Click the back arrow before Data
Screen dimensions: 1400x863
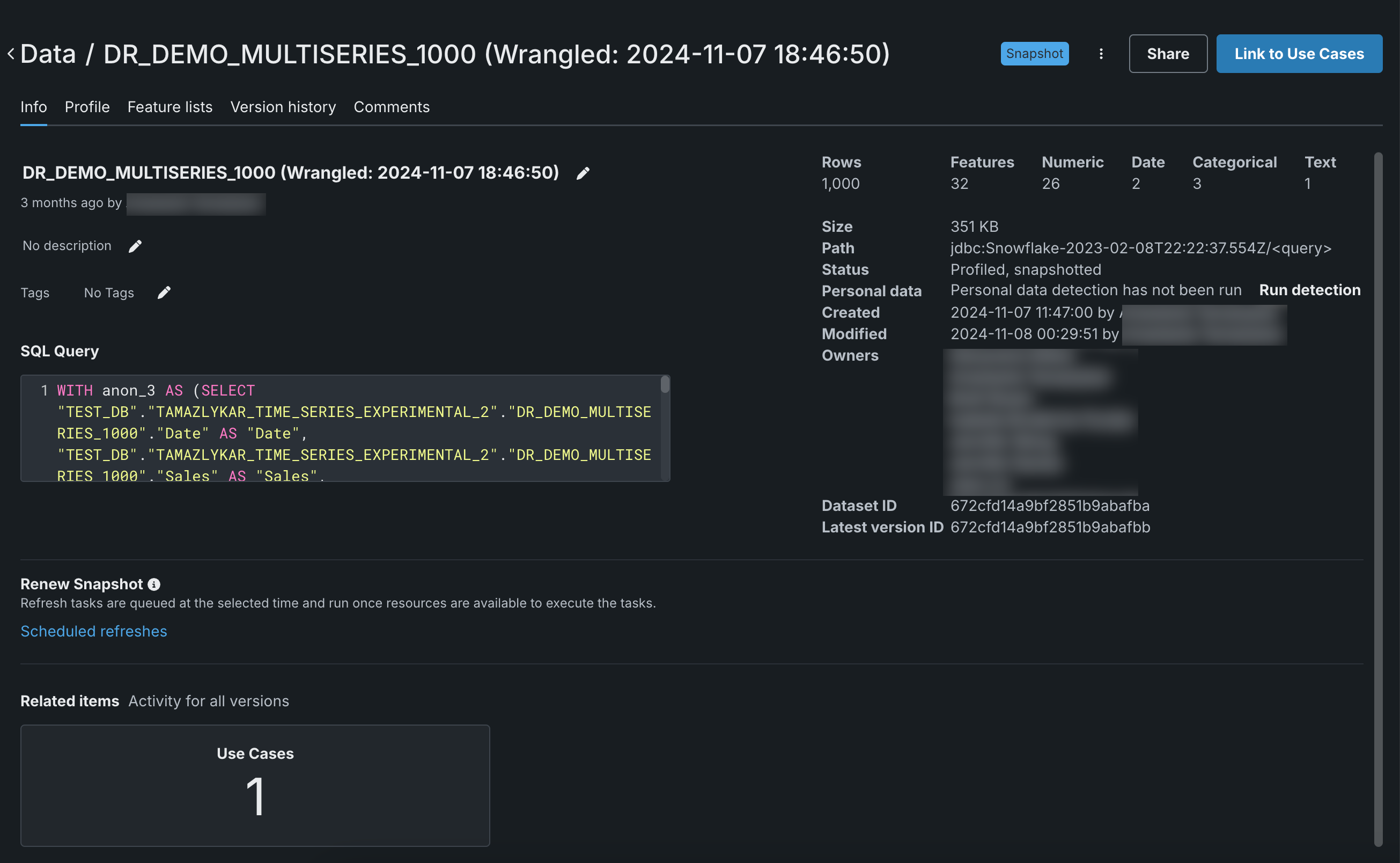click(x=11, y=54)
